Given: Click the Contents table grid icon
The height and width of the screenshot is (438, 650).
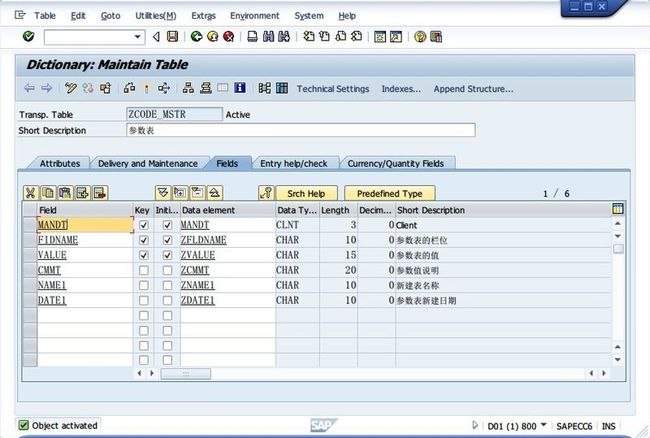Looking at the screenshot, I should point(282,88).
